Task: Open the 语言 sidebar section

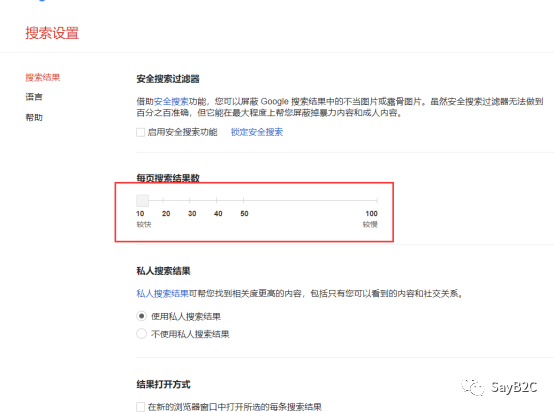Action: pos(34,97)
